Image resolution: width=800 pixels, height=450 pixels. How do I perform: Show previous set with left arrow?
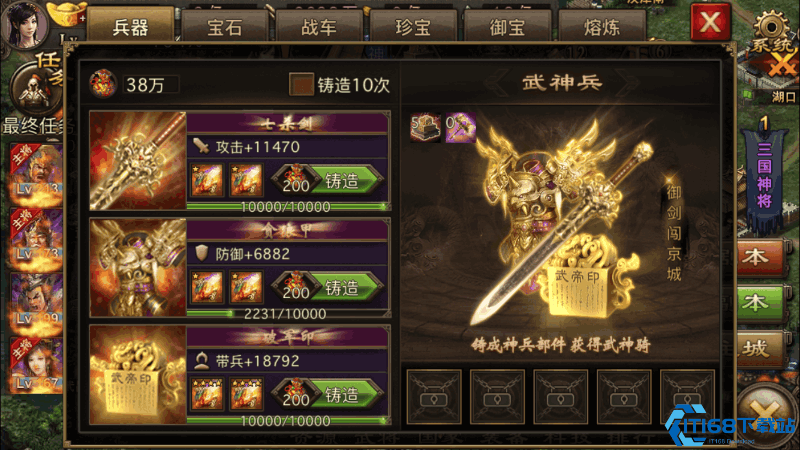point(496,83)
